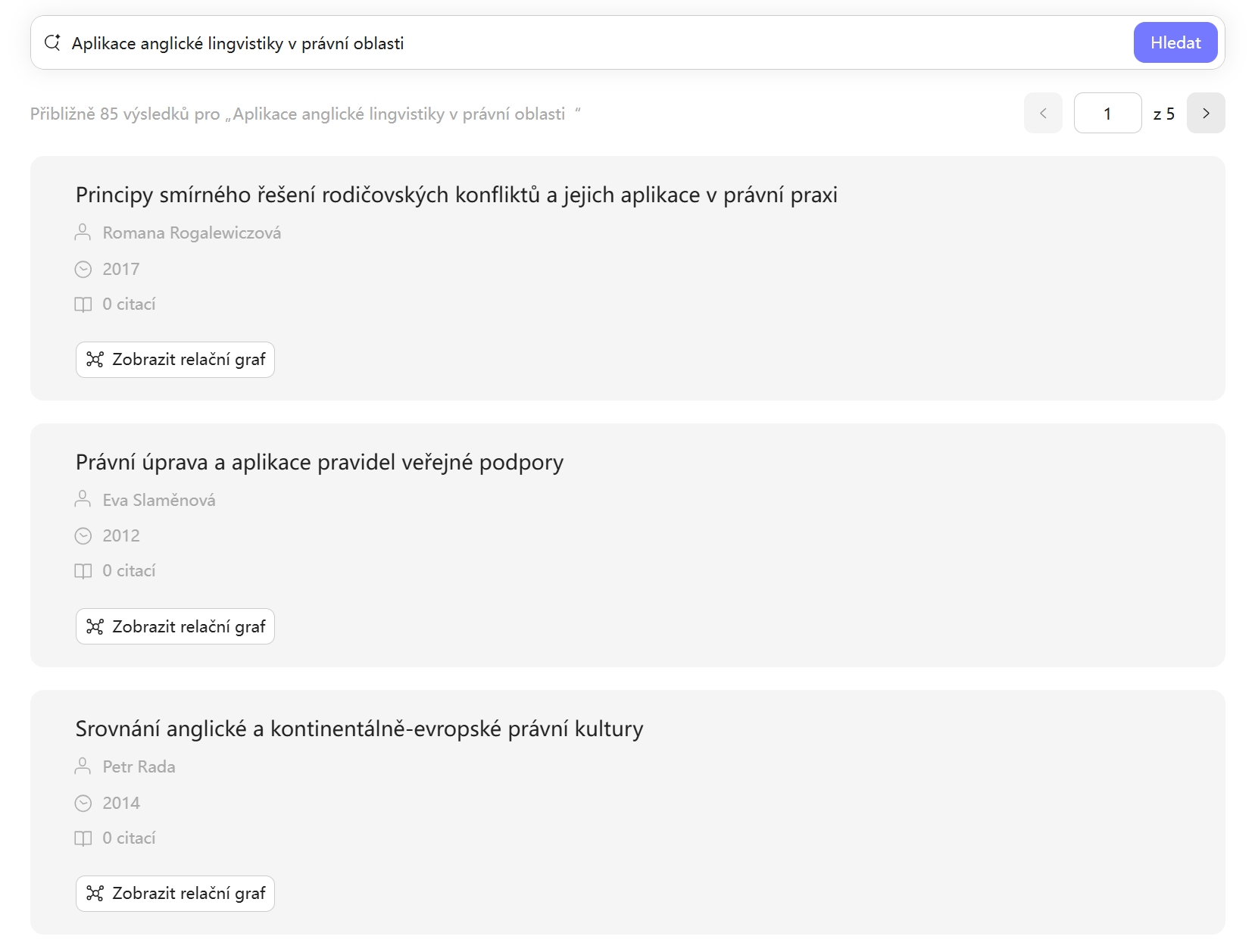Viewport: 1255px width, 952px height.
Task: Click the left pagination arrow
Action: coord(1043,113)
